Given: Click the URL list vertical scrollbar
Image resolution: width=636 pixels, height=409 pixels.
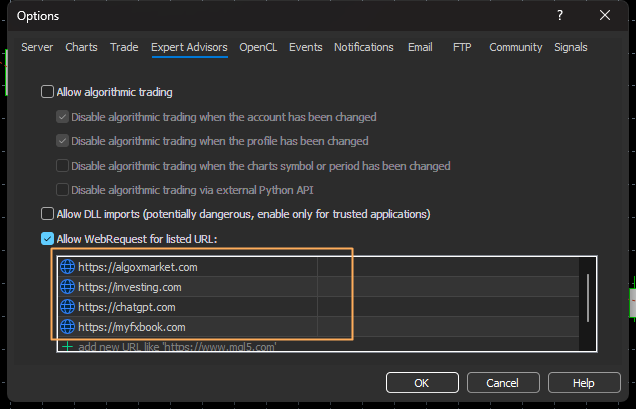Looking at the screenshot, I should coord(587,298).
